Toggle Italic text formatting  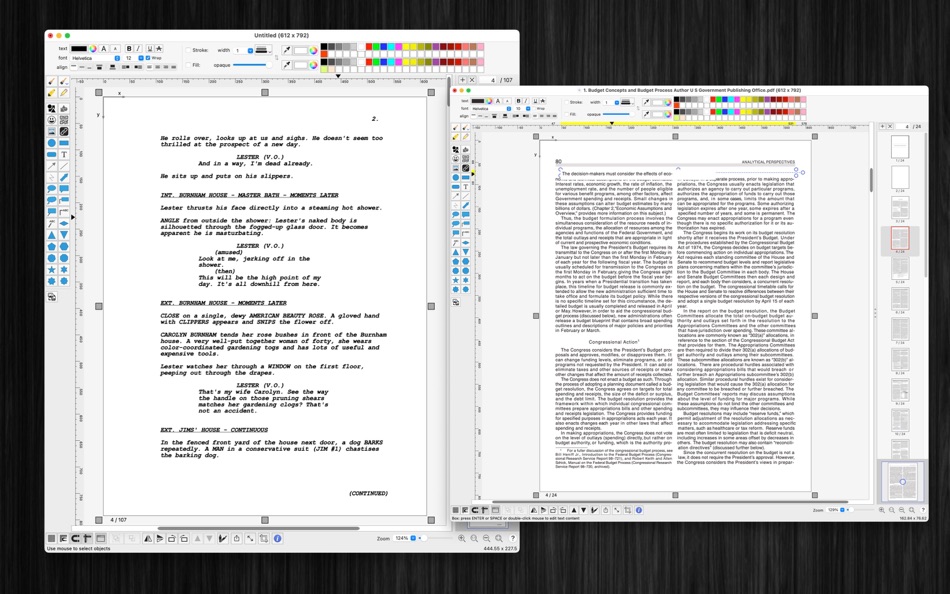click(x=139, y=48)
